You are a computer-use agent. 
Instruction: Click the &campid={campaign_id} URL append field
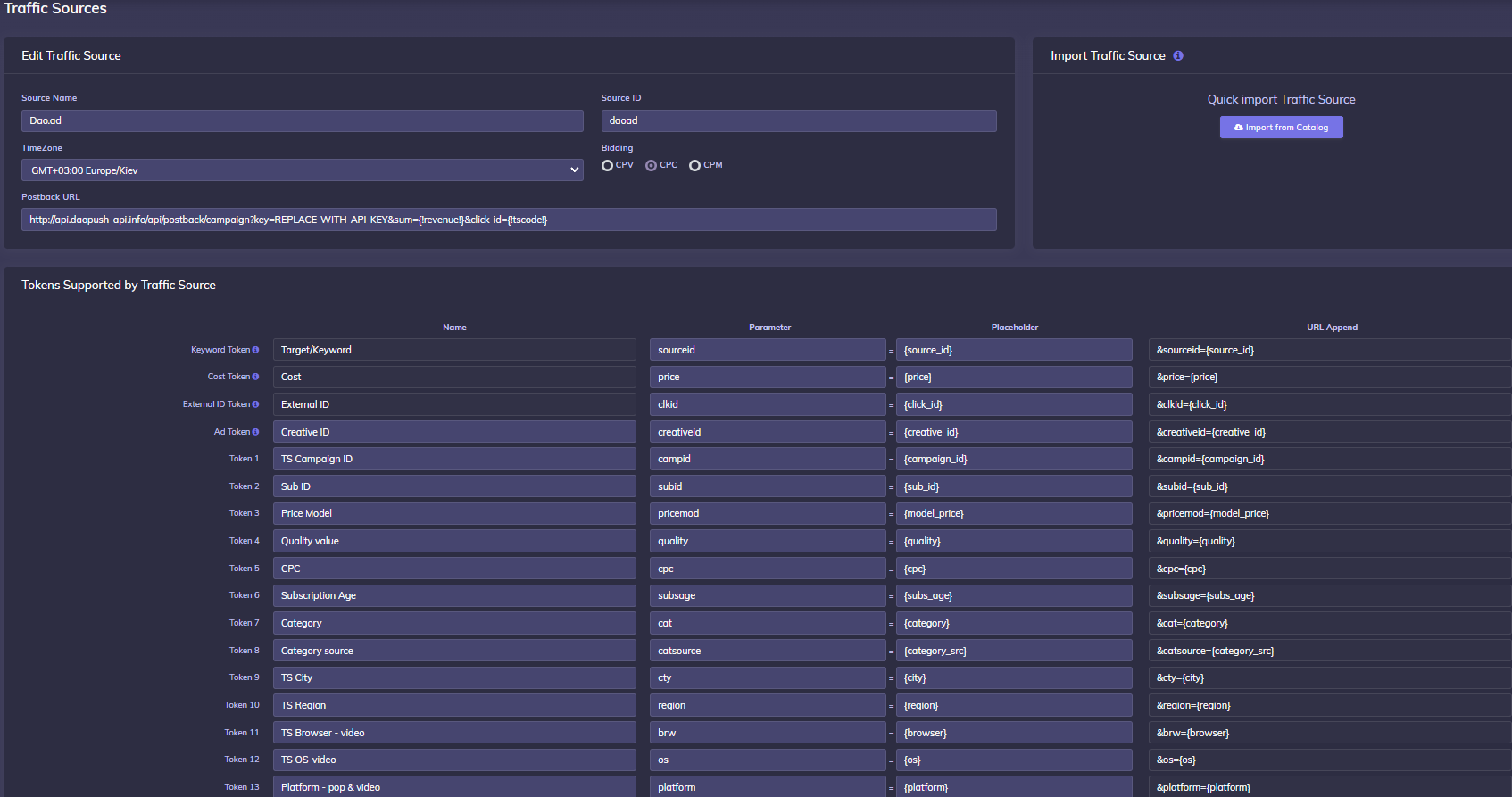point(1328,459)
